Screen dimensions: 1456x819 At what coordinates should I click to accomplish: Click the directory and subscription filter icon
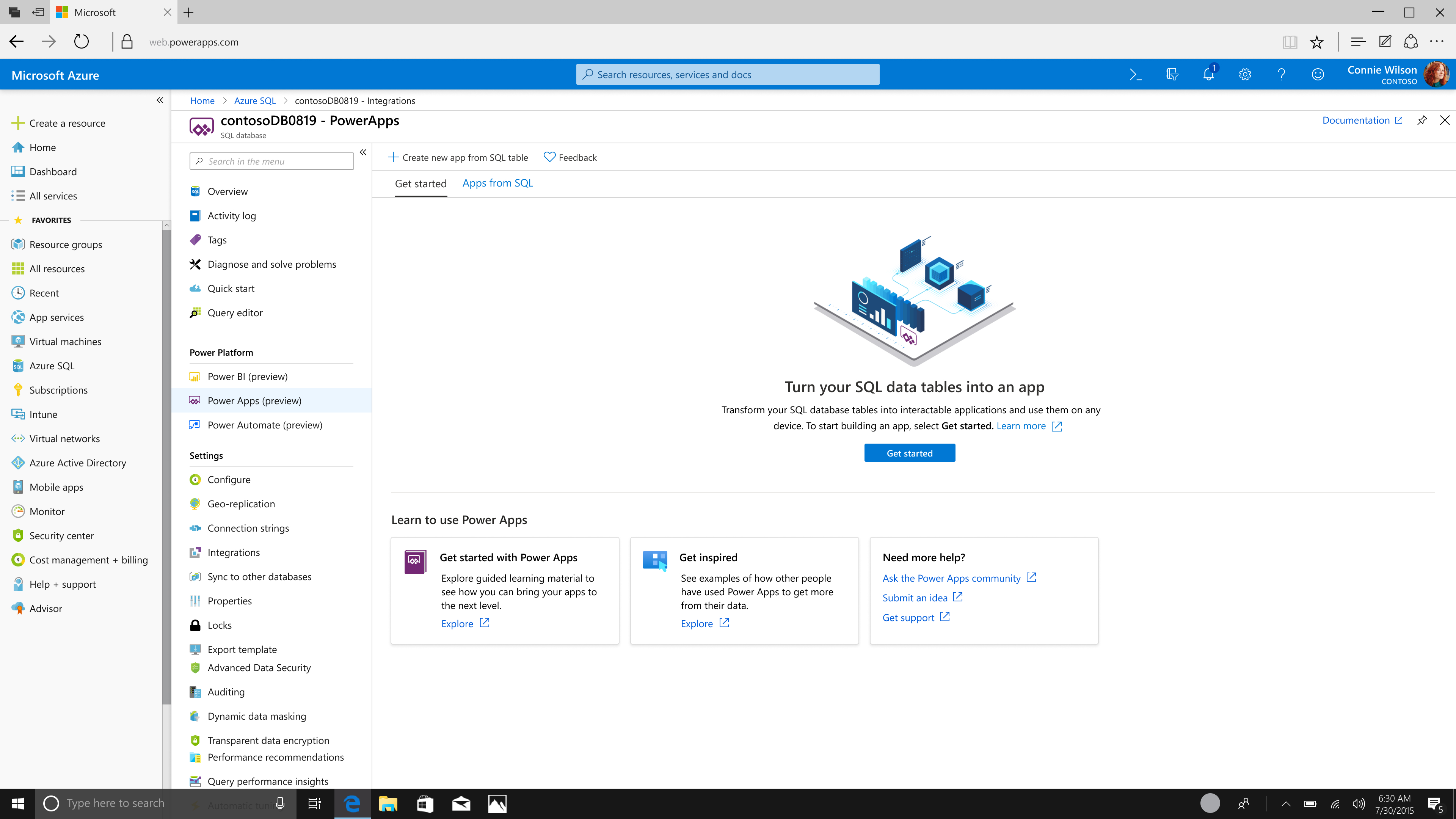pyautogui.click(x=1172, y=75)
